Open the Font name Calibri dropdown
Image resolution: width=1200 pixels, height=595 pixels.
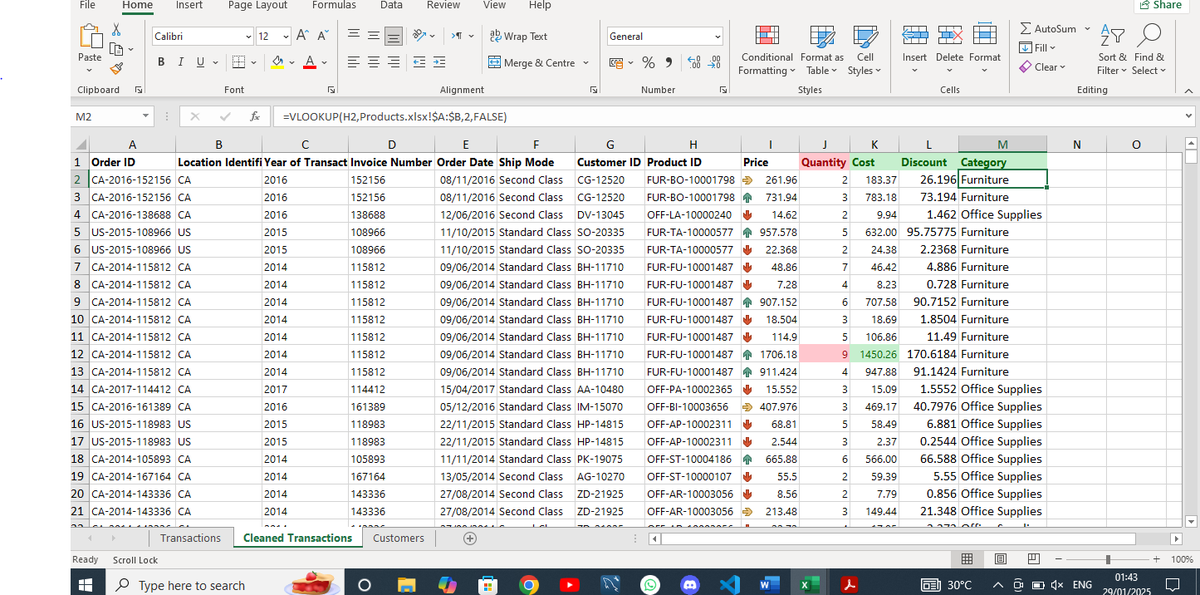coord(249,37)
